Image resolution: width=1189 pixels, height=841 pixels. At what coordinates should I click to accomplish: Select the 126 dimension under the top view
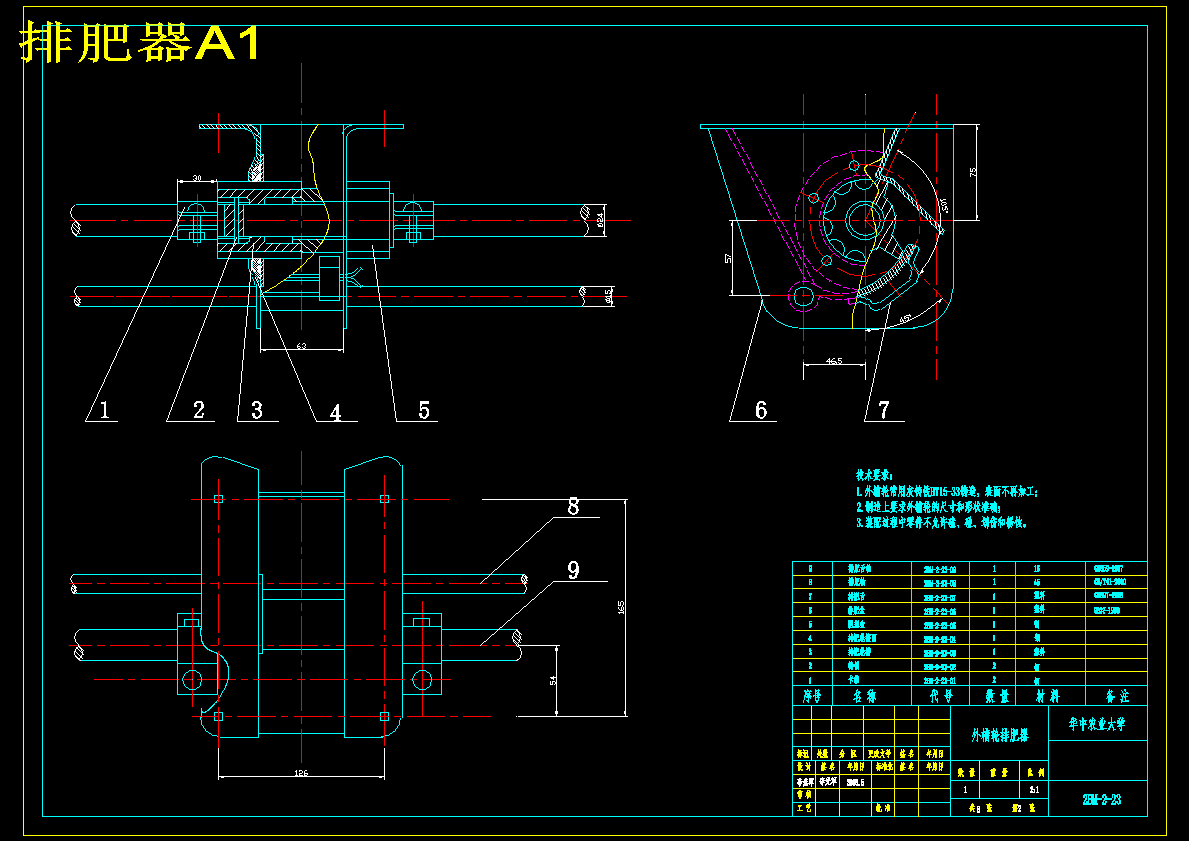tap(302, 773)
